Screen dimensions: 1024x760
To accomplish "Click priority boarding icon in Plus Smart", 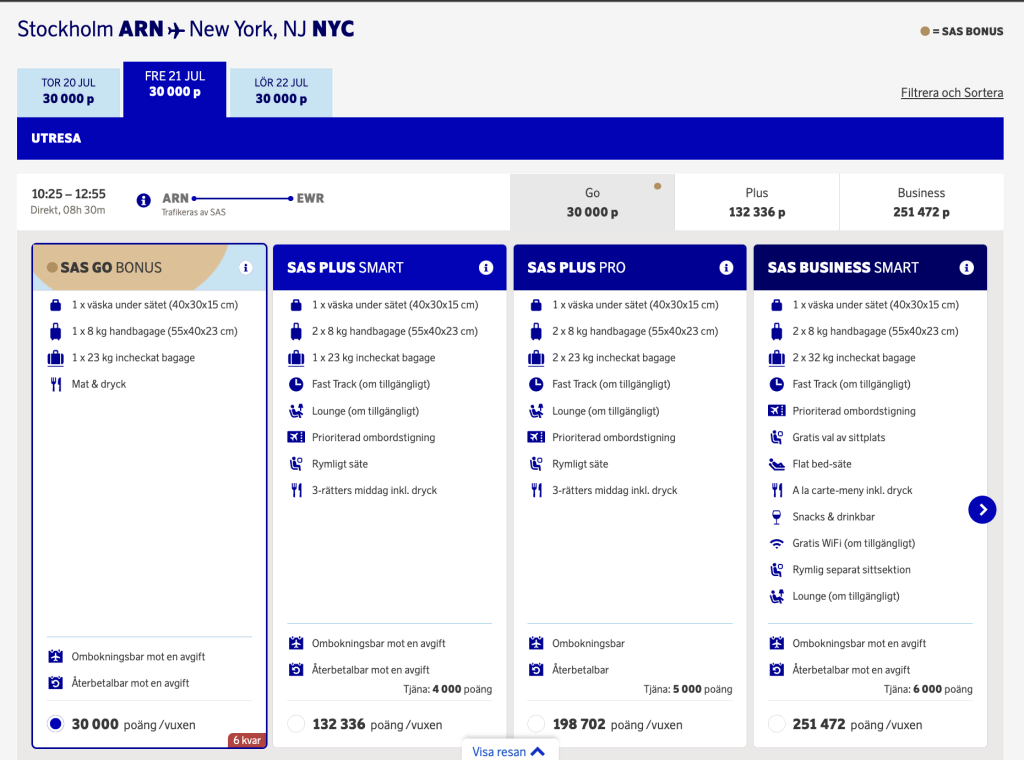I will click(x=296, y=437).
